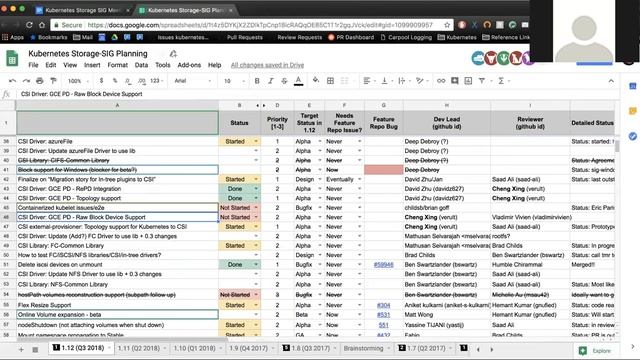Image resolution: width=640 pixels, height=360 pixels.
Task: Collapse the toolbar with up chevron
Action: point(611,81)
